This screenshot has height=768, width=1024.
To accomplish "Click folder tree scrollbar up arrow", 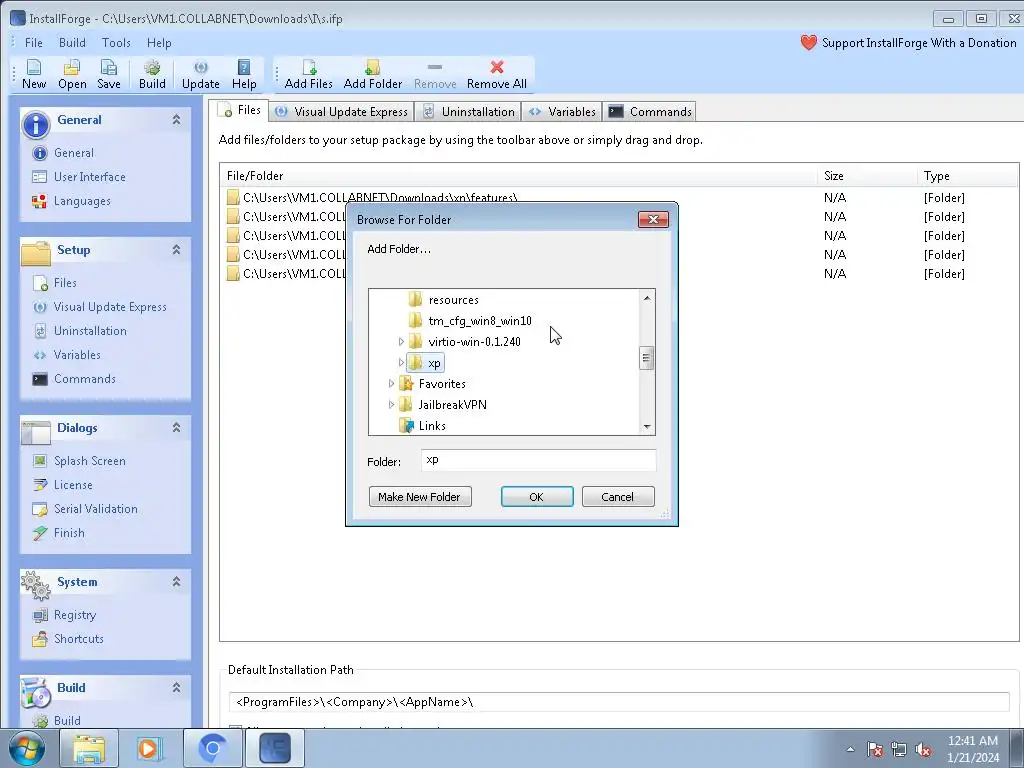I will (647, 298).
